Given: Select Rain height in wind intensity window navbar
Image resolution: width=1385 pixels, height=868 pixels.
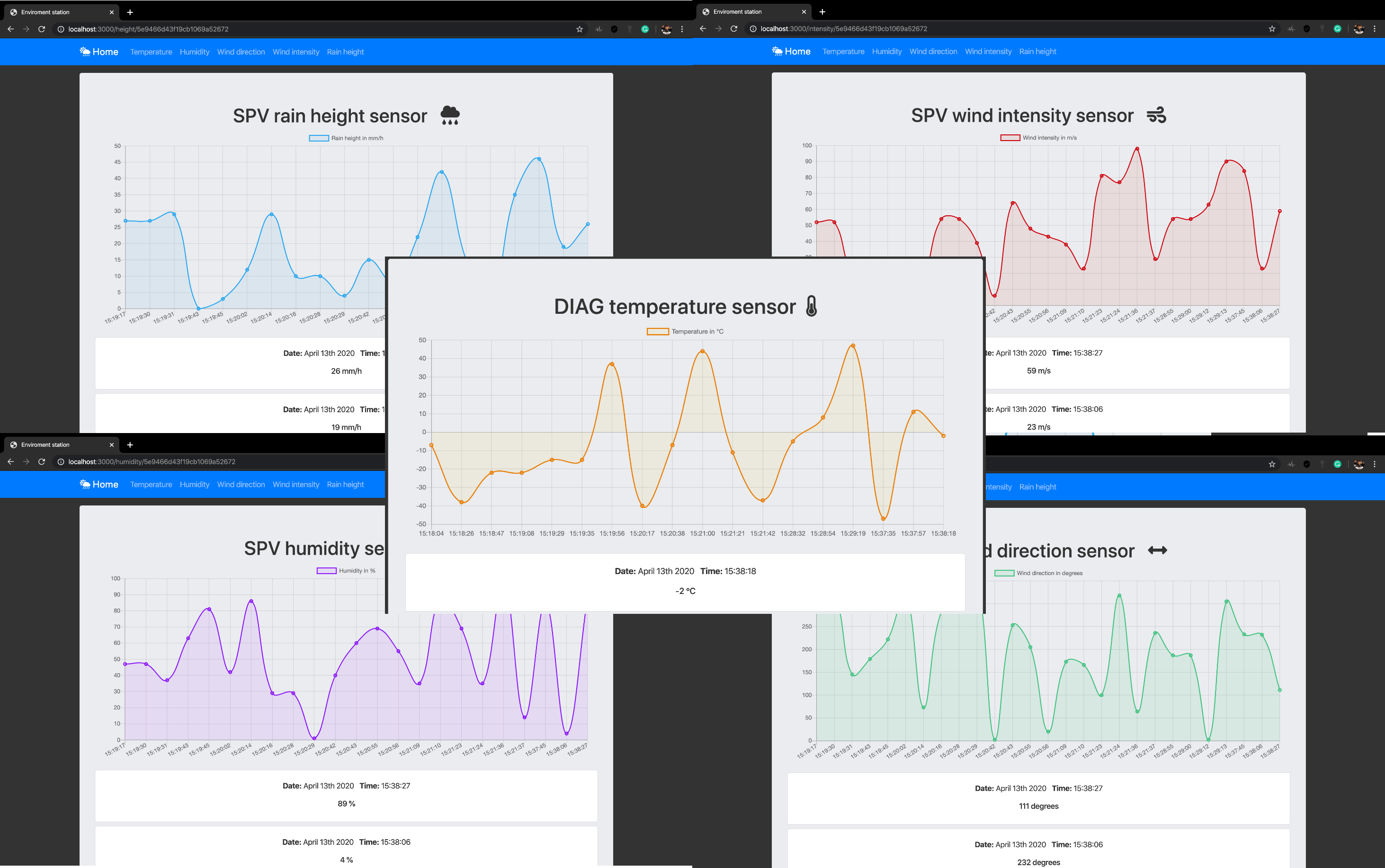Looking at the screenshot, I should (1037, 51).
